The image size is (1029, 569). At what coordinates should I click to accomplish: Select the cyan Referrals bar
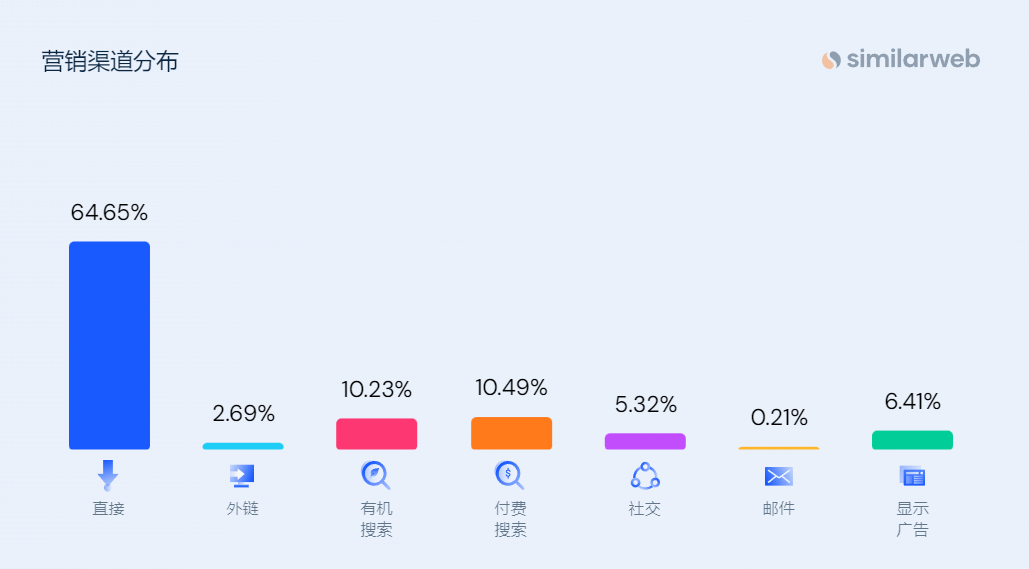(243, 446)
